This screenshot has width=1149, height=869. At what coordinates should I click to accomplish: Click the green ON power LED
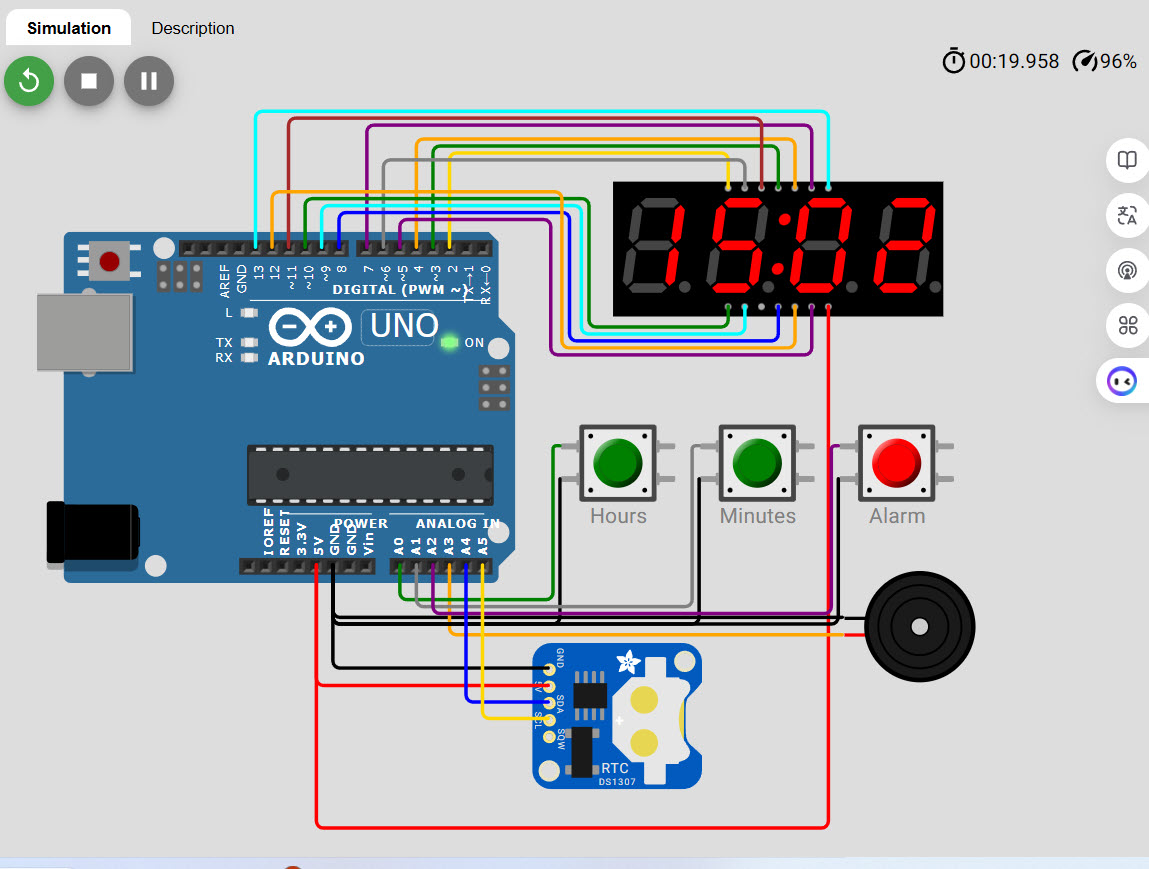pyautogui.click(x=449, y=342)
